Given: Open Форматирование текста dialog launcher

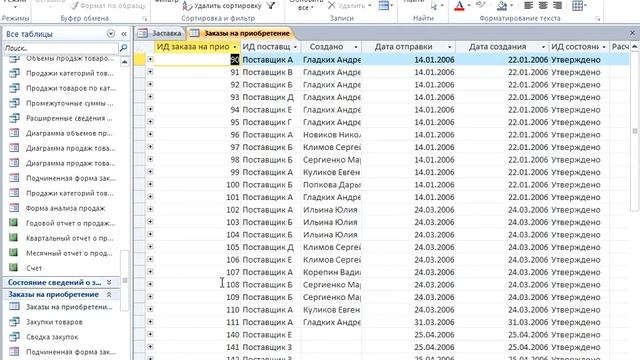Looking at the screenshot, I should (598, 19).
